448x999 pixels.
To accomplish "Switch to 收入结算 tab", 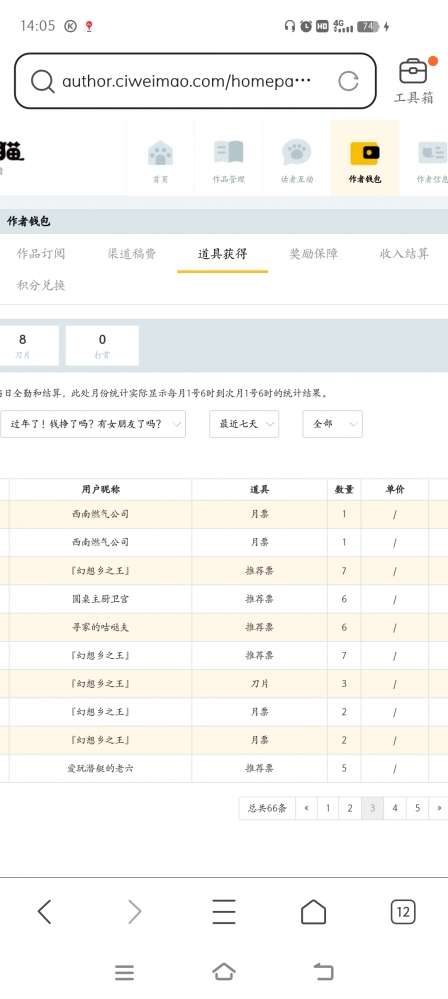I will (x=405, y=254).
